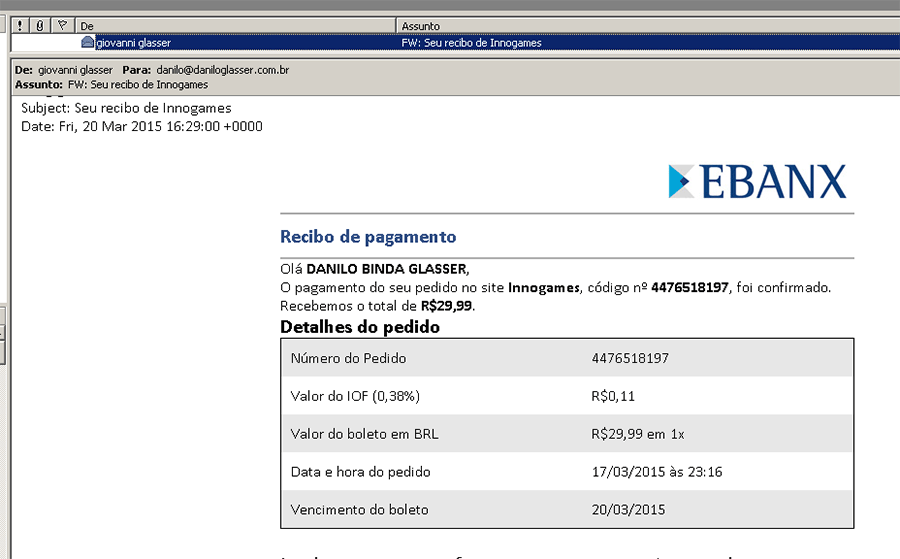Sort the message list by De column
Screen dimensions: 900x559
coord(235,25)
